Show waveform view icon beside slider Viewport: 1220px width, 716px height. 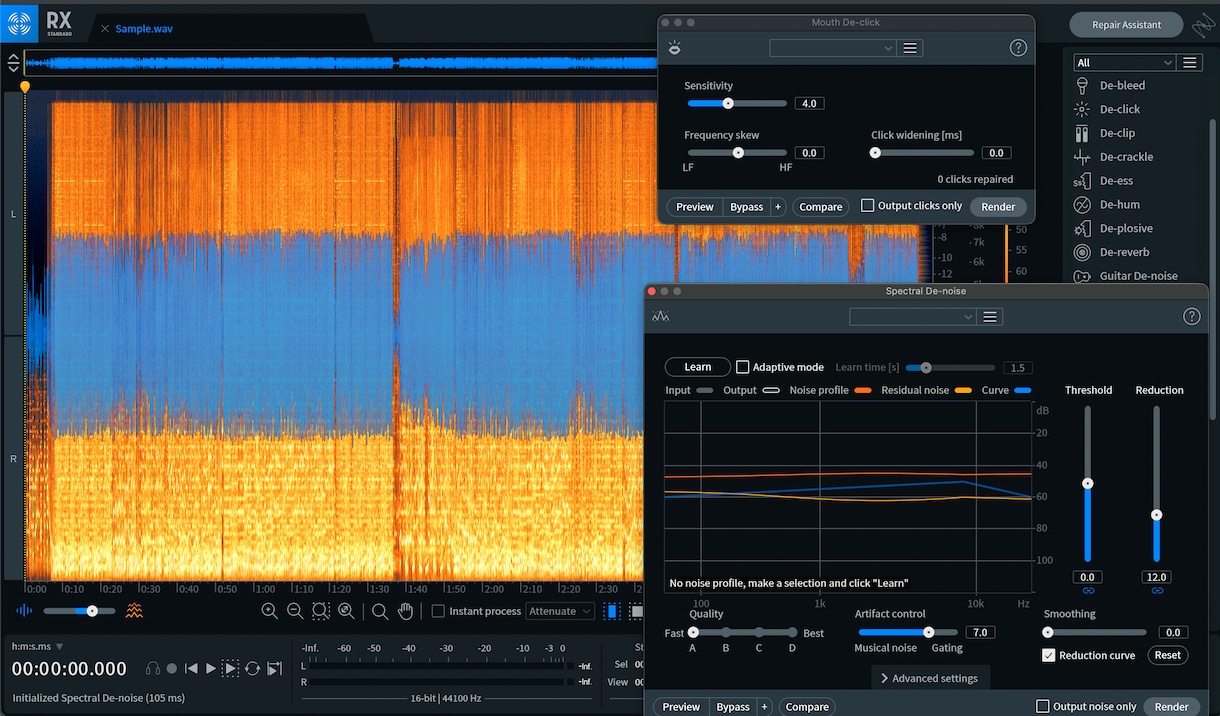pyautogui.click(x=24, y=610)
